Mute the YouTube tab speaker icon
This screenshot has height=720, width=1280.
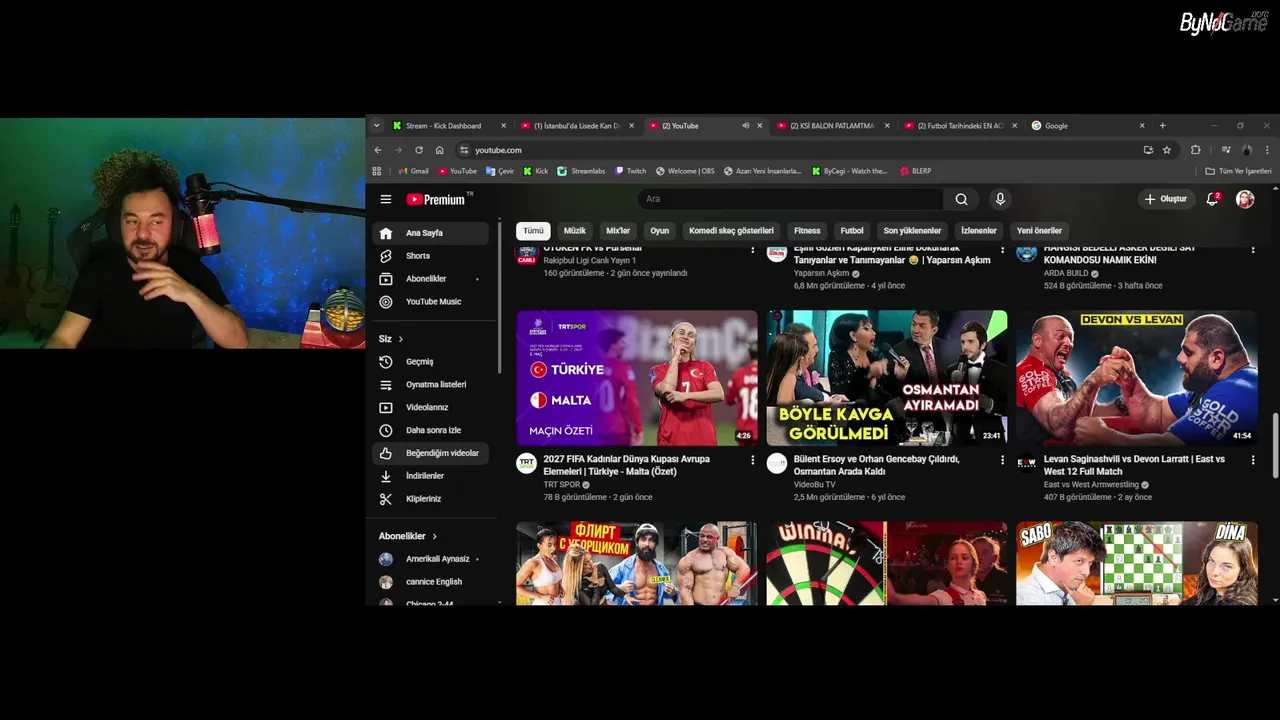(x=745, y=126)
